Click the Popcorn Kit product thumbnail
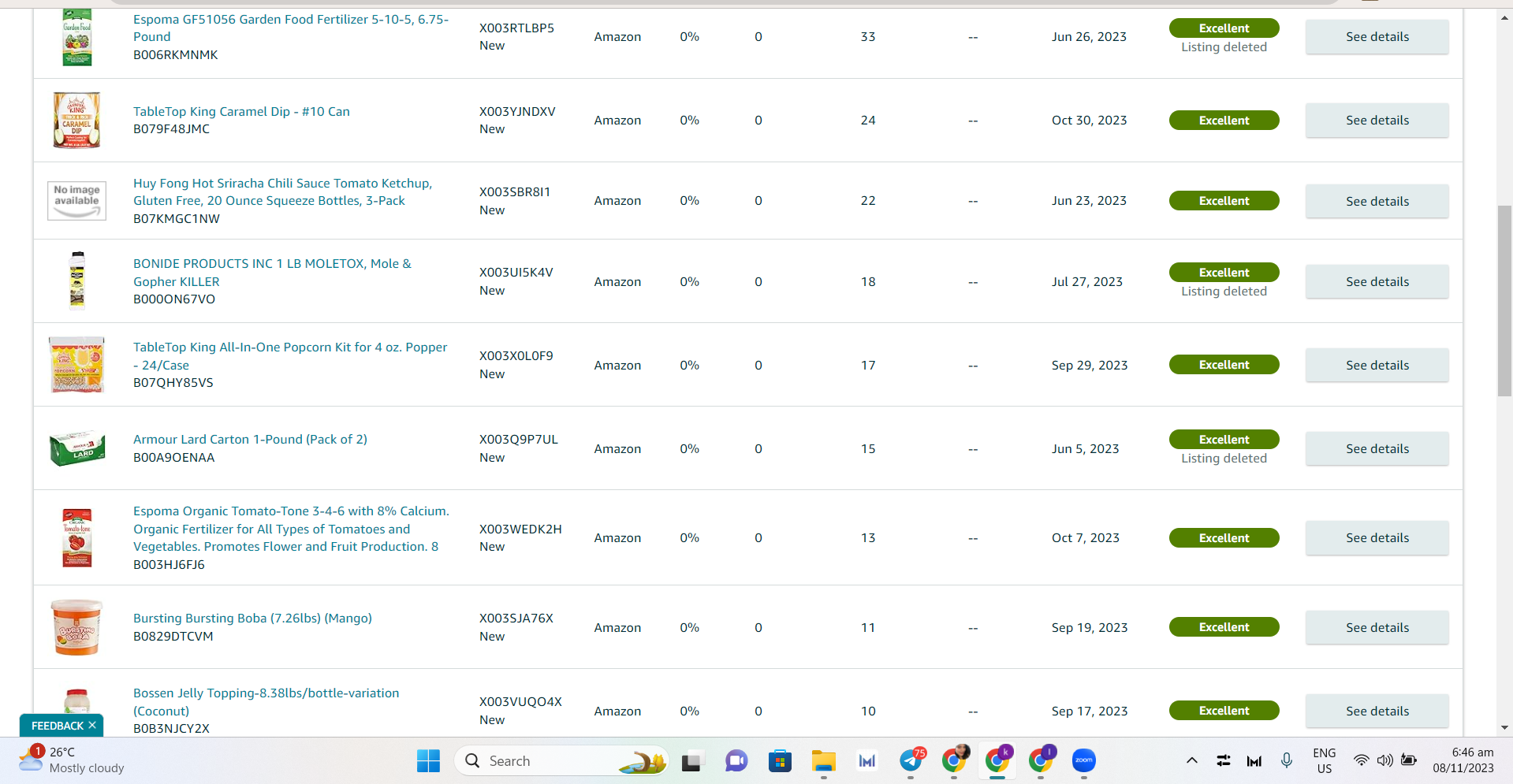This screenshot has width=1513, height=784. [x=76, y=365]
